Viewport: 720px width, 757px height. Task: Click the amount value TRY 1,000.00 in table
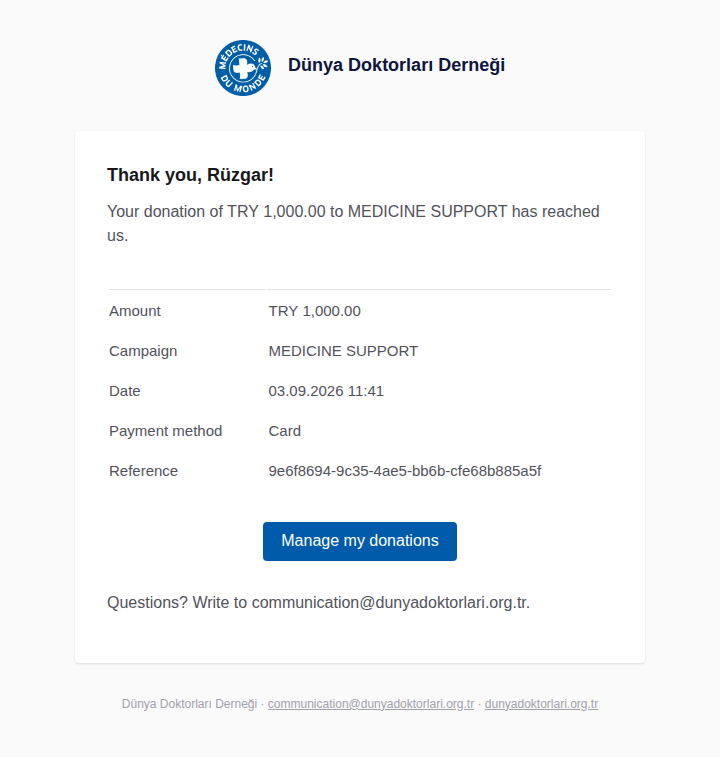point(314,311)
